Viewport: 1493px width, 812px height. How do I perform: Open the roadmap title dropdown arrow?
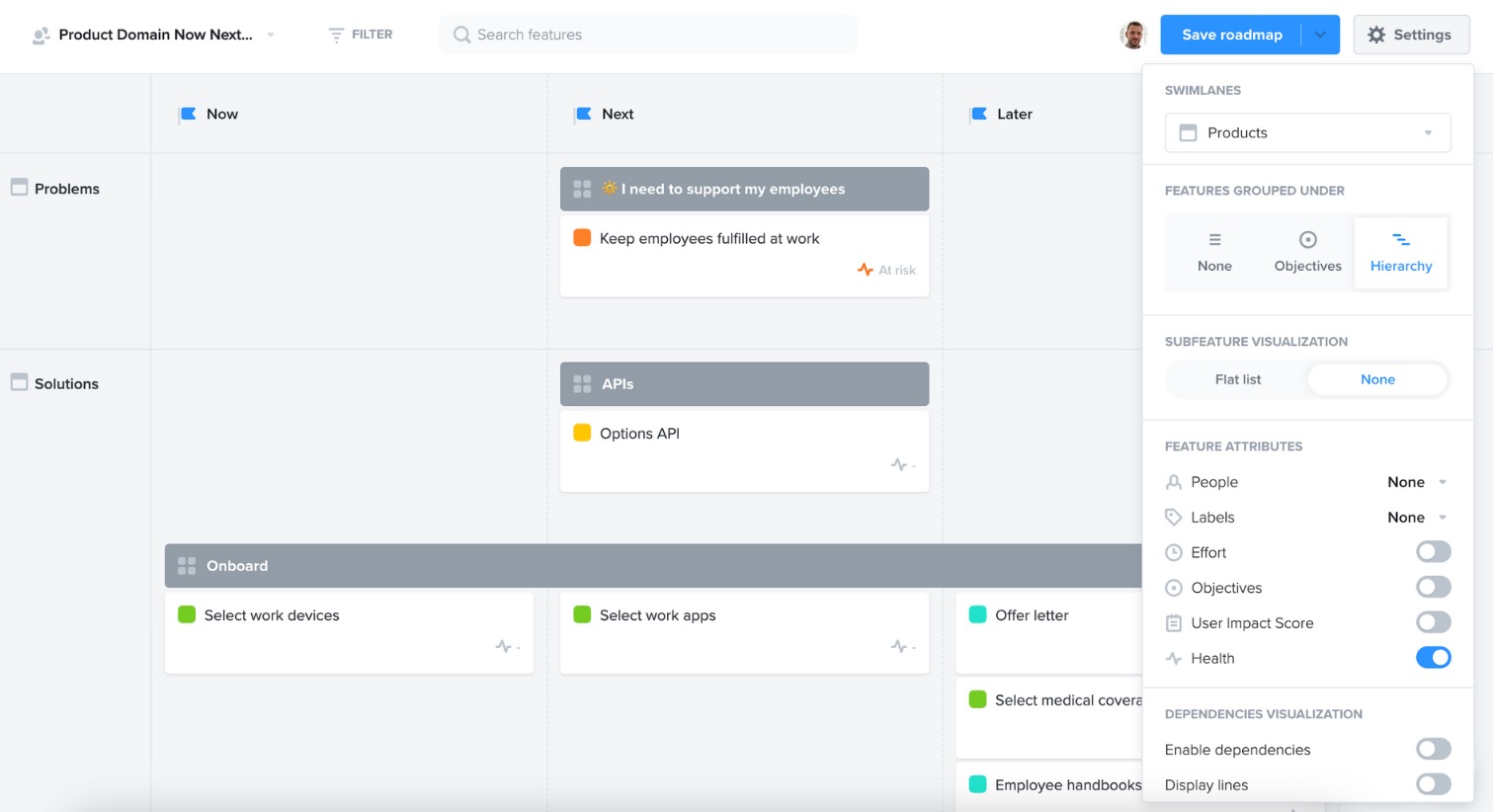tap(271, 35)
